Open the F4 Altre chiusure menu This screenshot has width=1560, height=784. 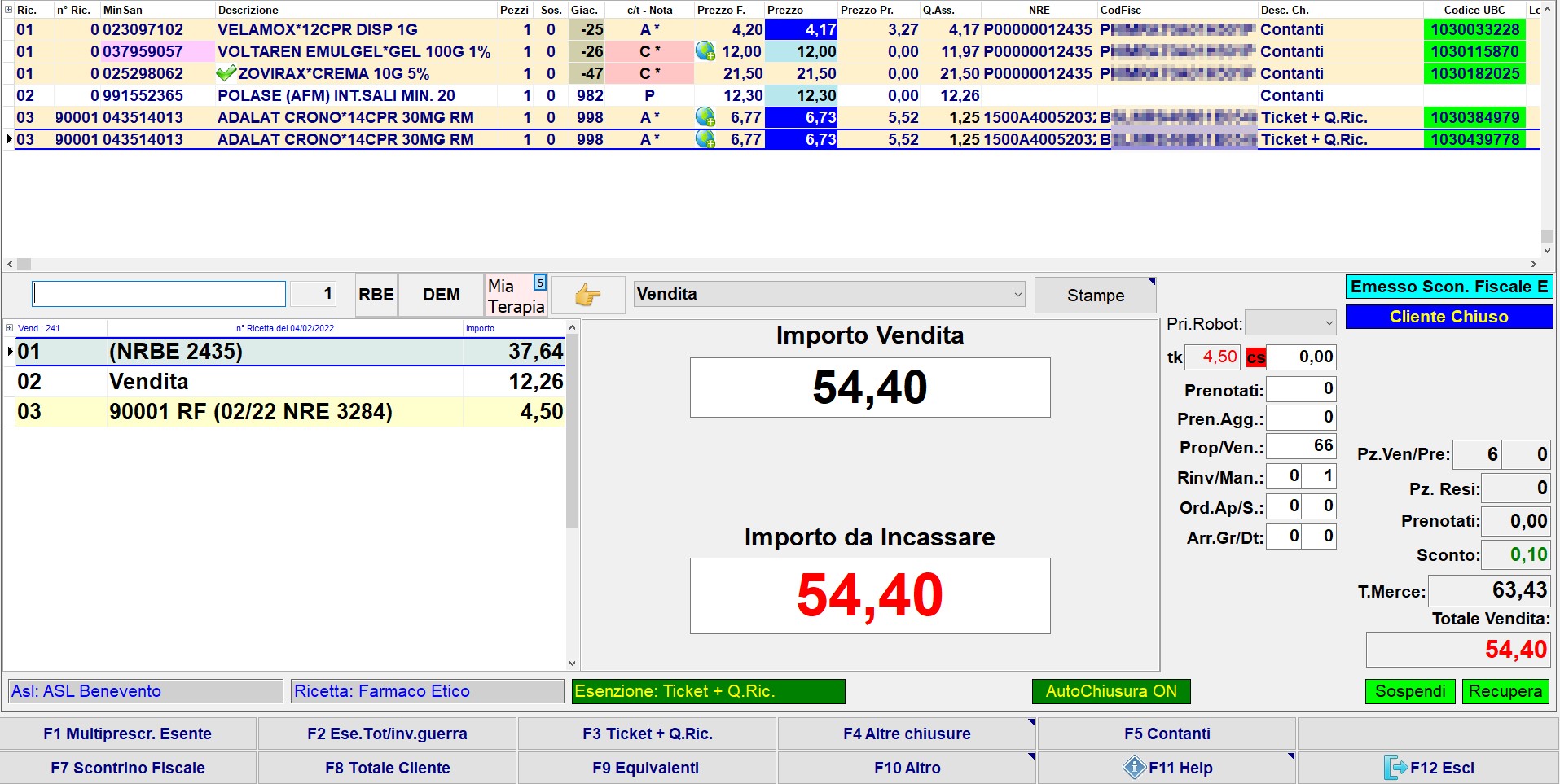tap(906, 734)
